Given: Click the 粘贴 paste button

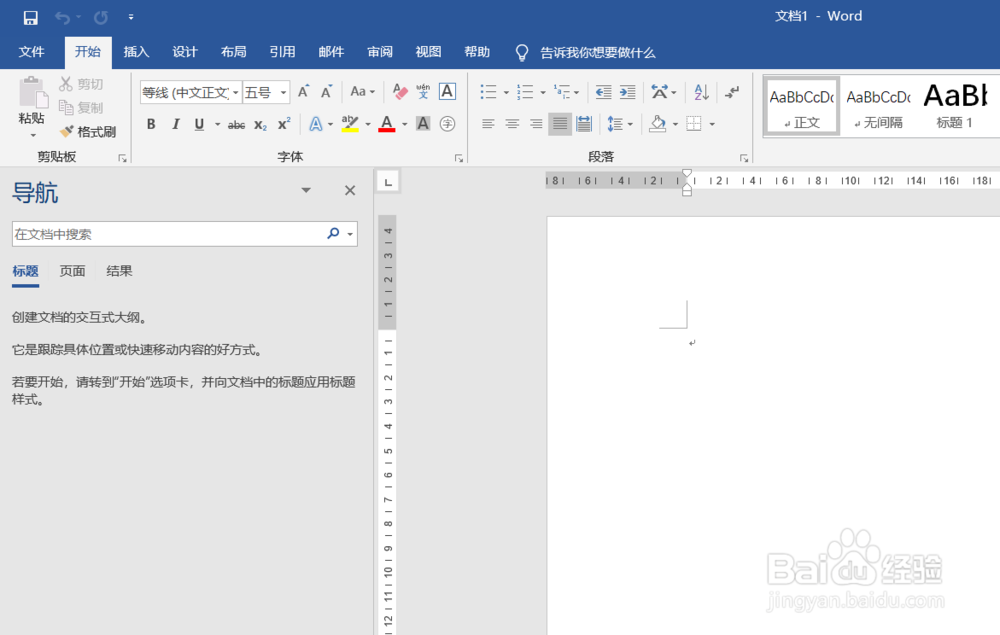Looking at the screenshot, I should (x=31, y=105).
